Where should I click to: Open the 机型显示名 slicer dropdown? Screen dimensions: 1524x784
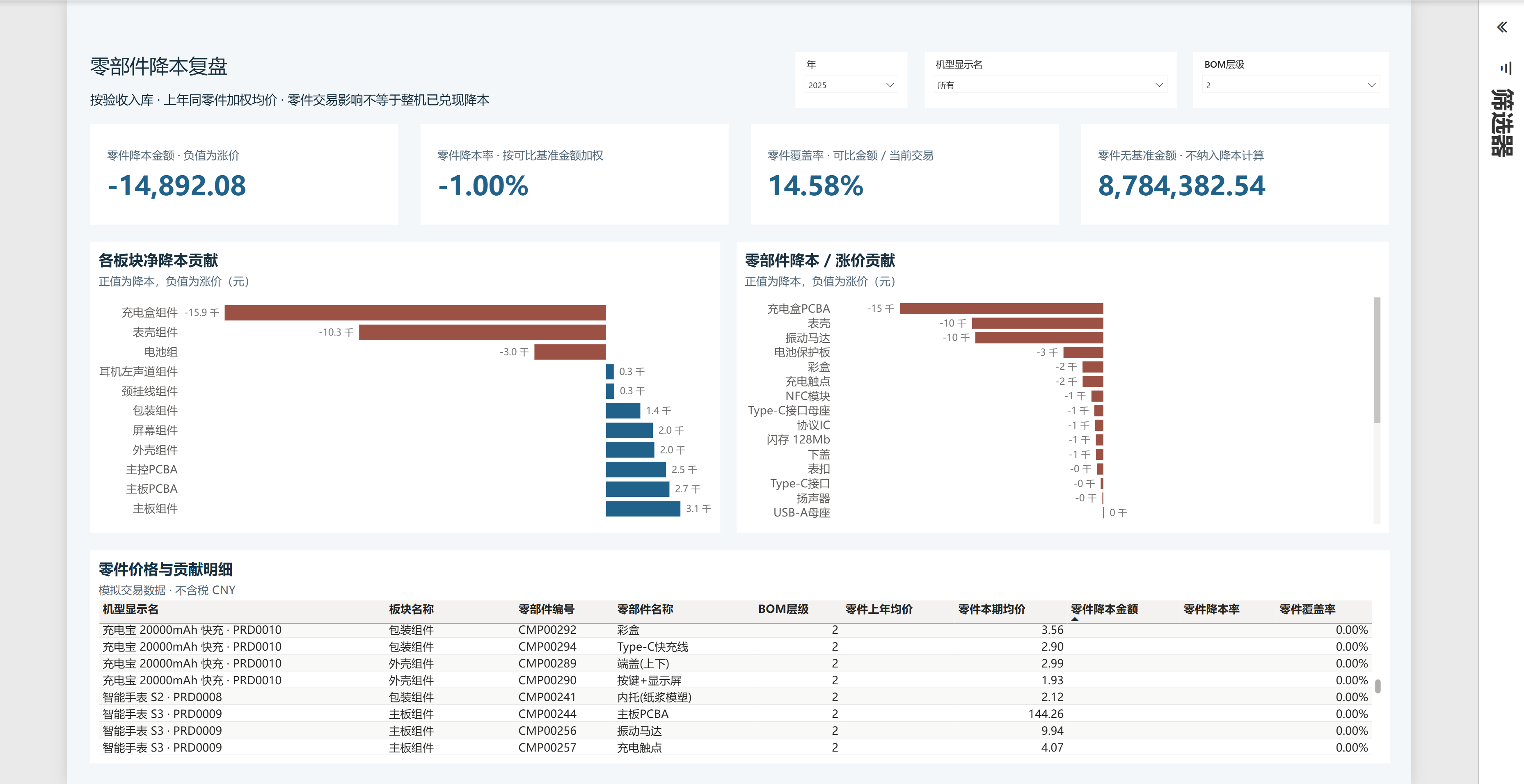[1050, 85]
